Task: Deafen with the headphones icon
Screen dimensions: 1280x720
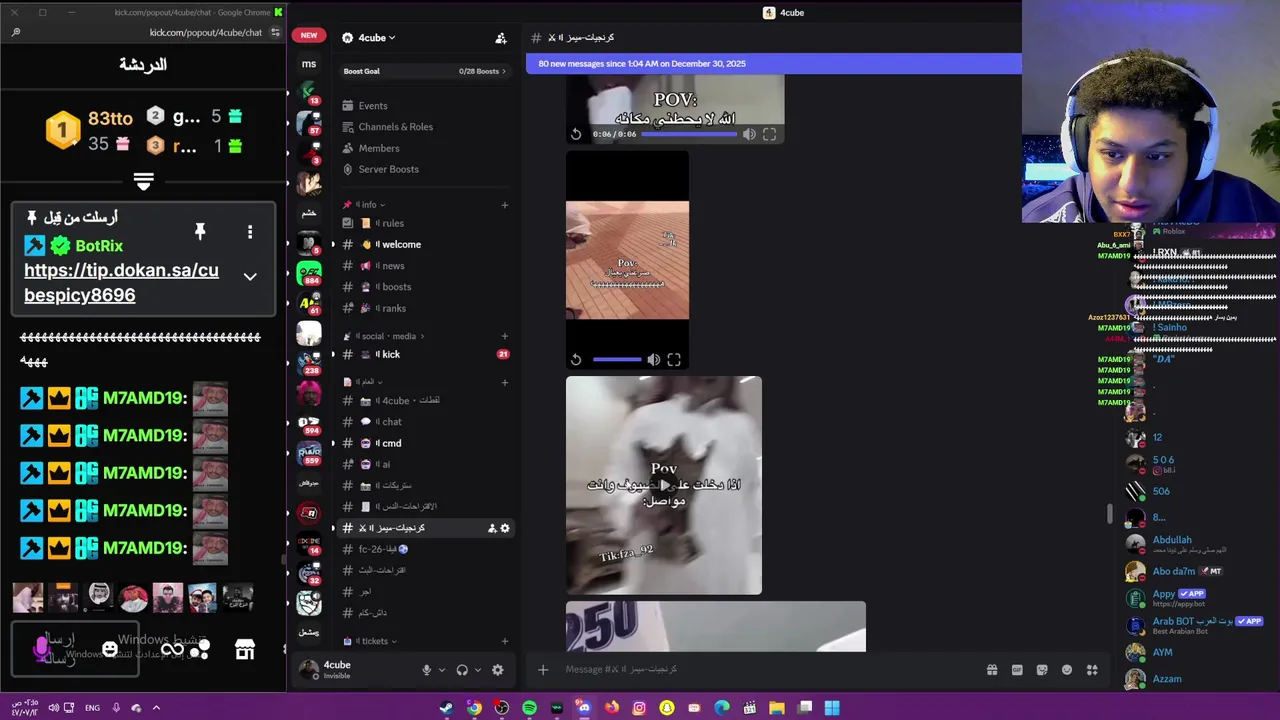Action: (462, 670)
